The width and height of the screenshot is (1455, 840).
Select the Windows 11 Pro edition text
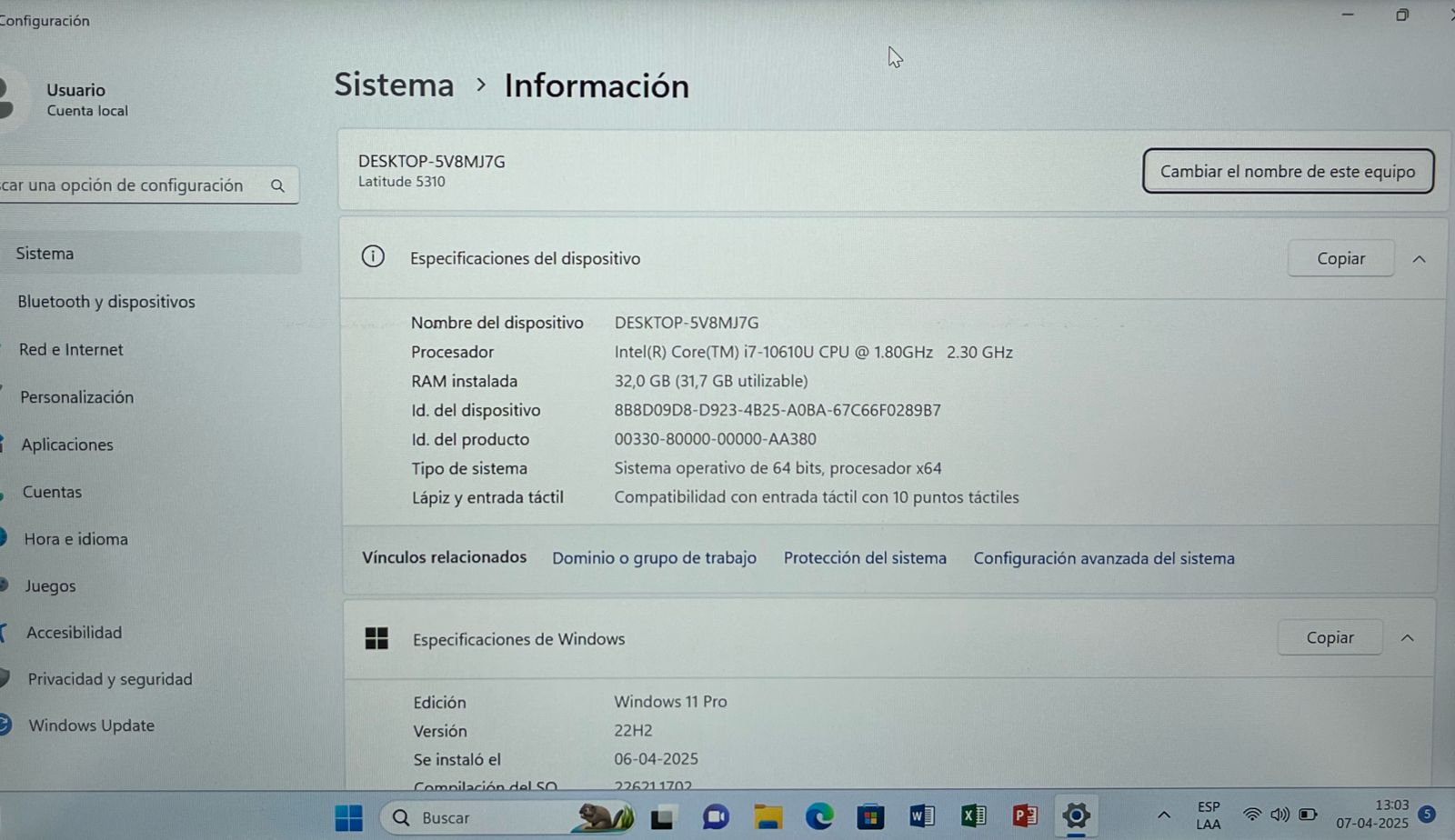pos(670,701)
